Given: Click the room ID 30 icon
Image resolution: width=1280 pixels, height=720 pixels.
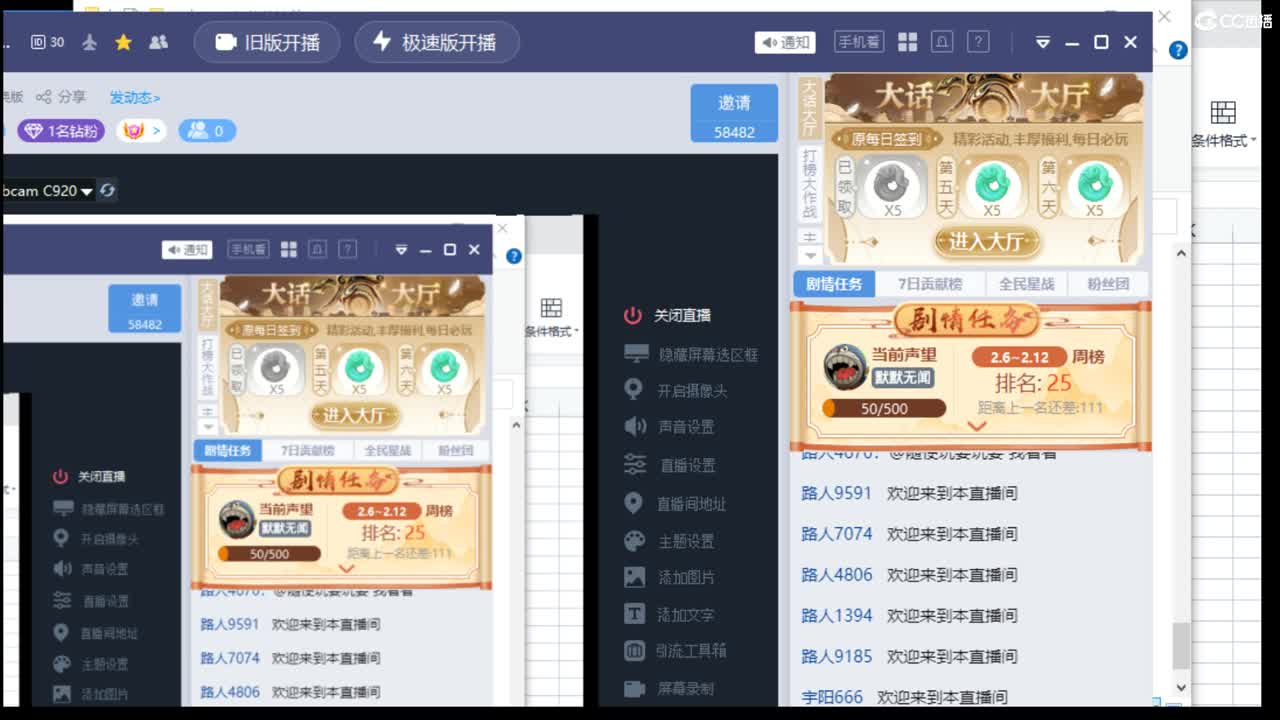Looking at the screenshot, I should (47, 42).
